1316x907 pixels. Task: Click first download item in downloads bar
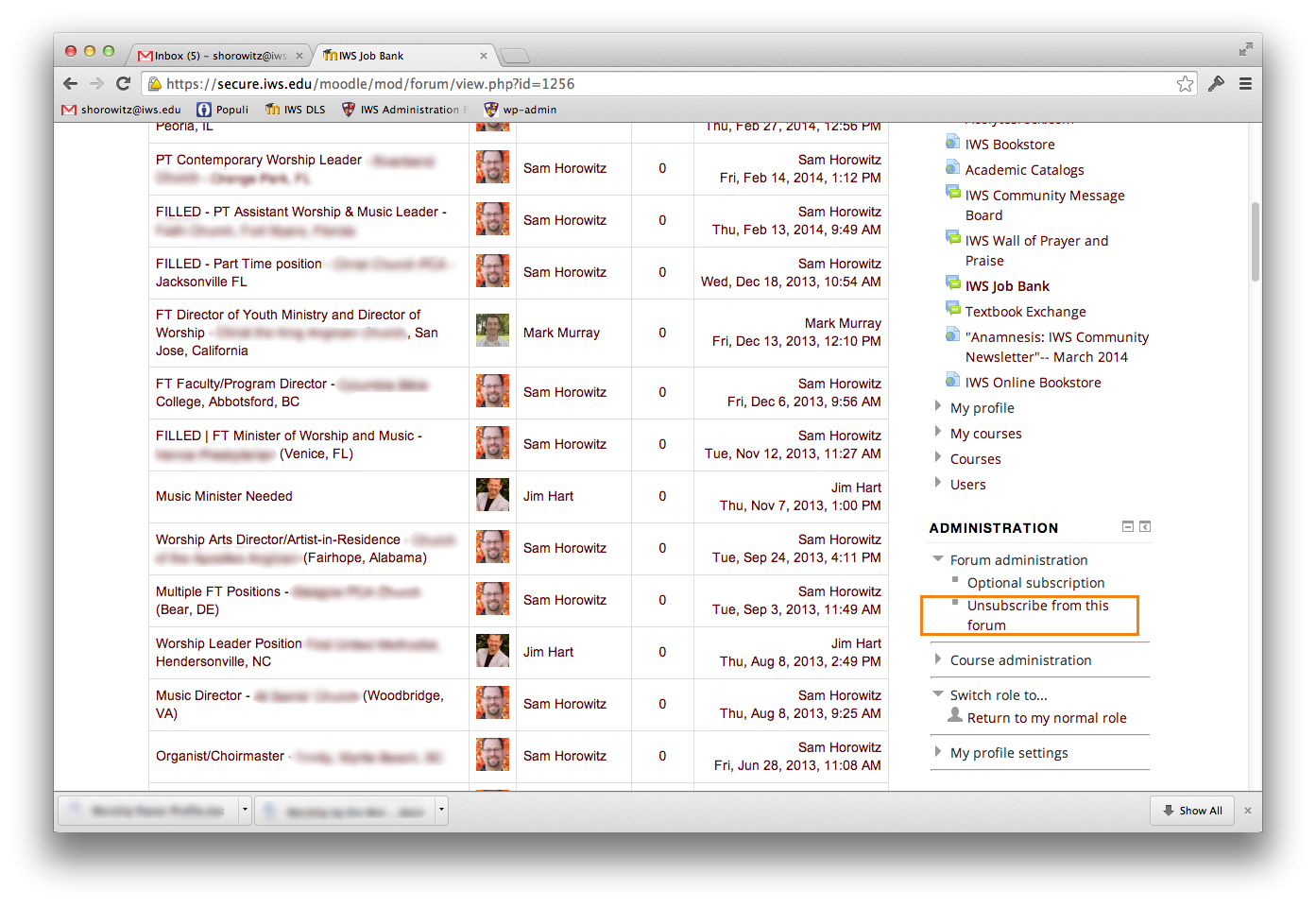[148, 810]
